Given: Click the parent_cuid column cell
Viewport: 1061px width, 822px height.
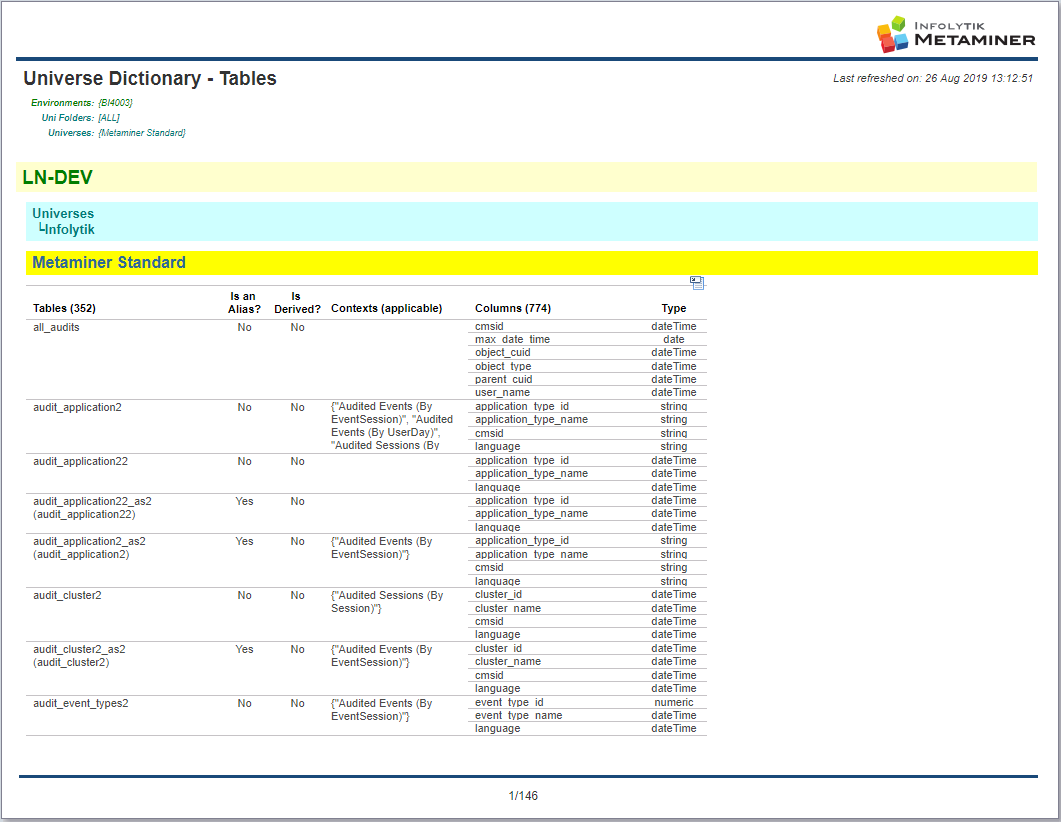Looking at the screenshot, I should [503, 380].
